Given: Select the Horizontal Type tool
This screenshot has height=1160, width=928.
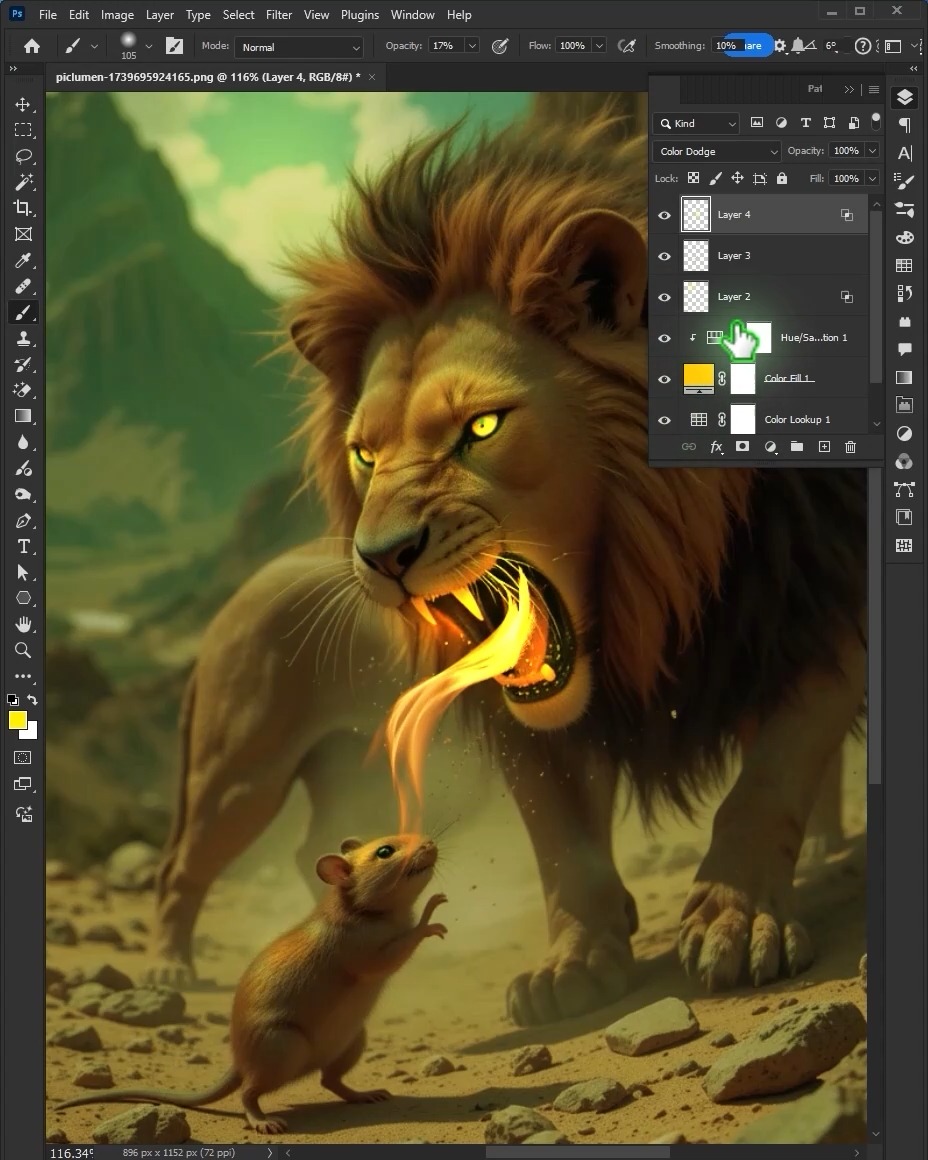Looking at the screenshot, I should pyautogui.click(x=23, y=547).
